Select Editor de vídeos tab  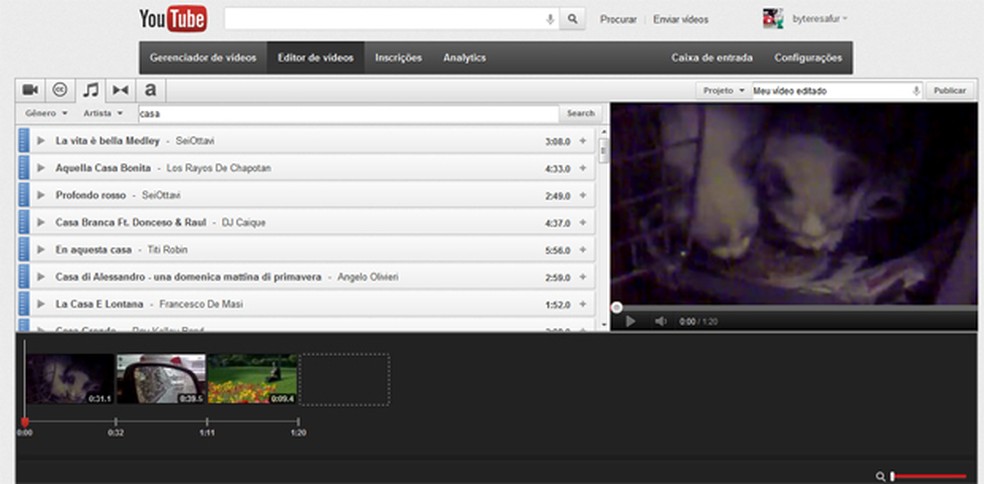316,58
